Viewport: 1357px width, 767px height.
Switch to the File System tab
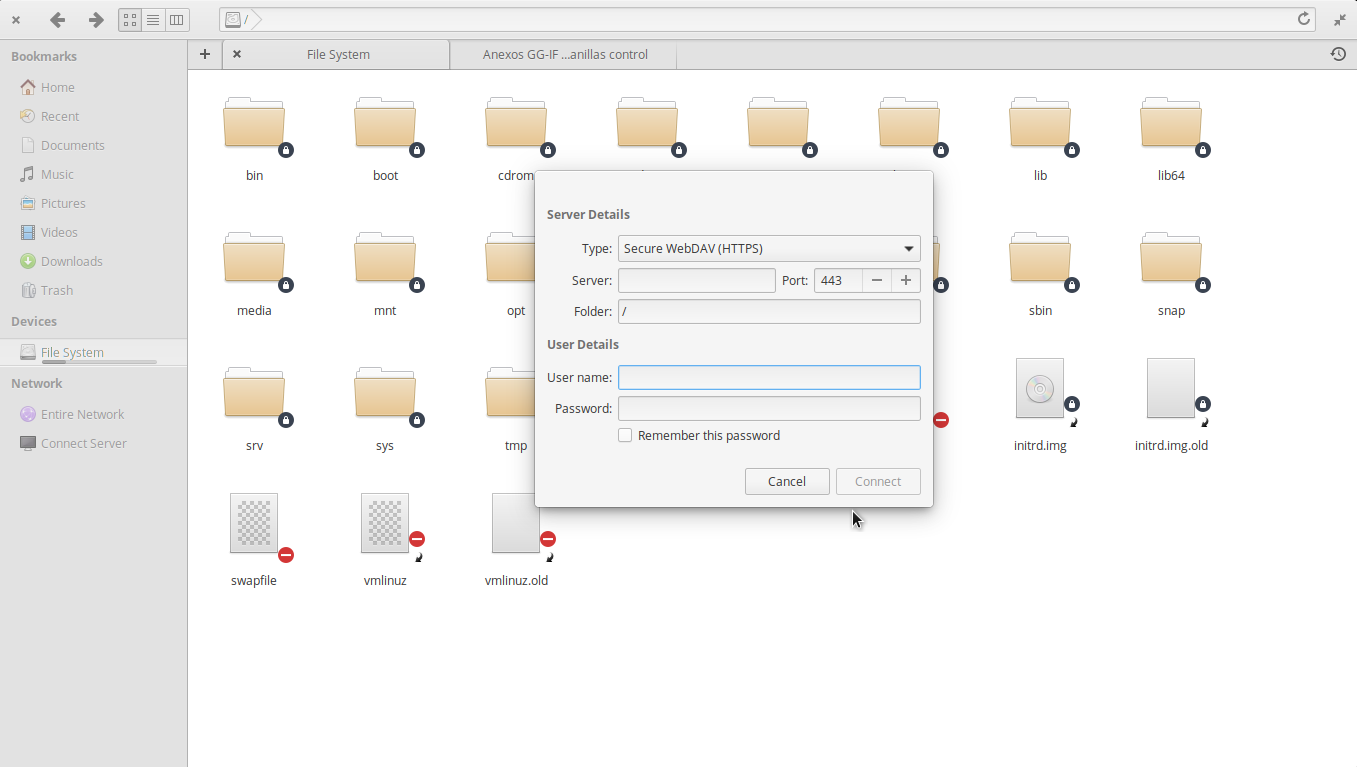336,54
